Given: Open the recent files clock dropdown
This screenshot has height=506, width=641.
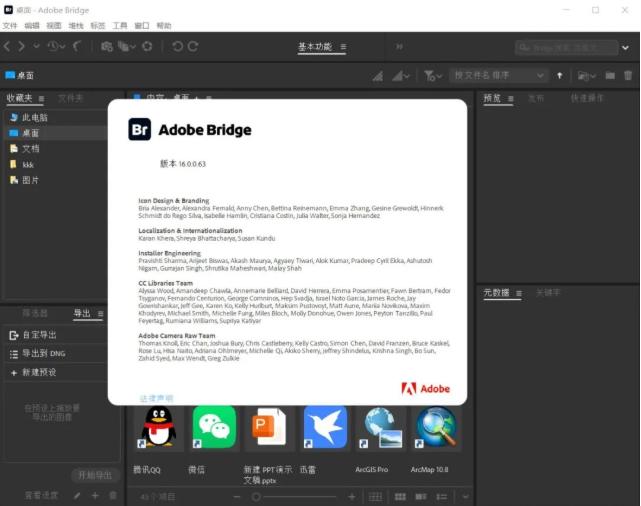Looking at the screenshot, I should (56, 46).
